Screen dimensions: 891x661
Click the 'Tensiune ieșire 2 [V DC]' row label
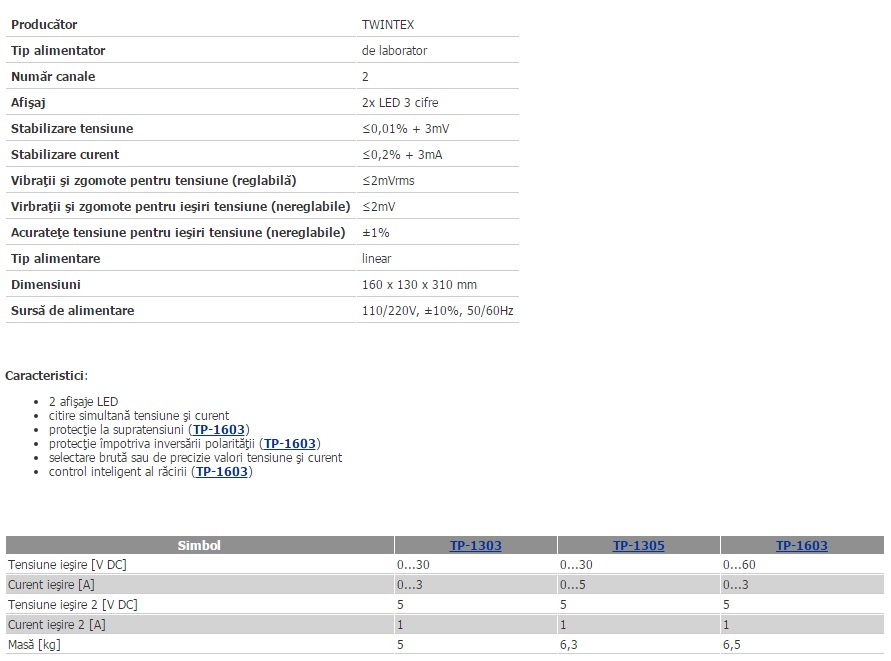[x=73, y=605]
